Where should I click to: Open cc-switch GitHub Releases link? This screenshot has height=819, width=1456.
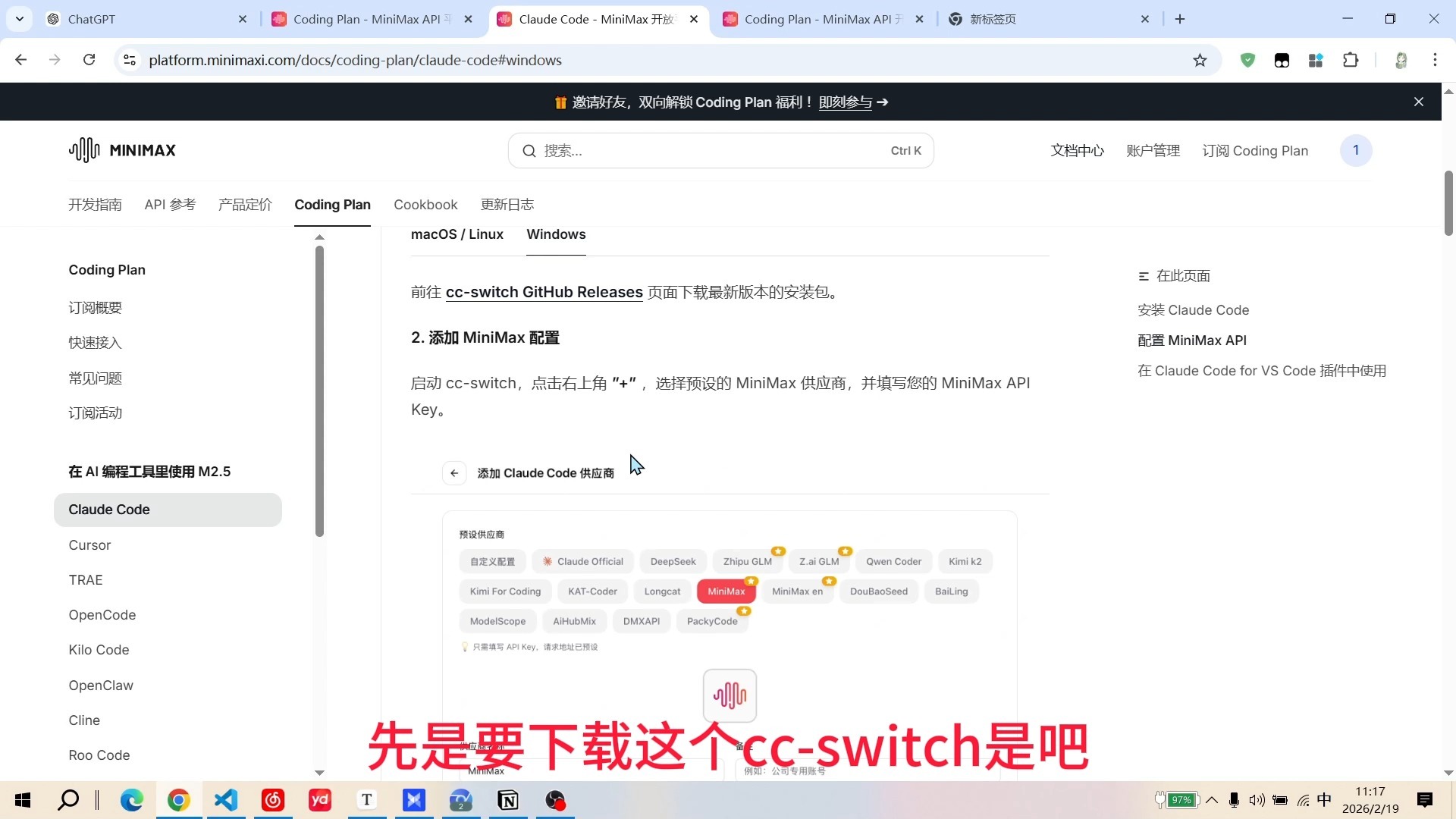point(544,293)
